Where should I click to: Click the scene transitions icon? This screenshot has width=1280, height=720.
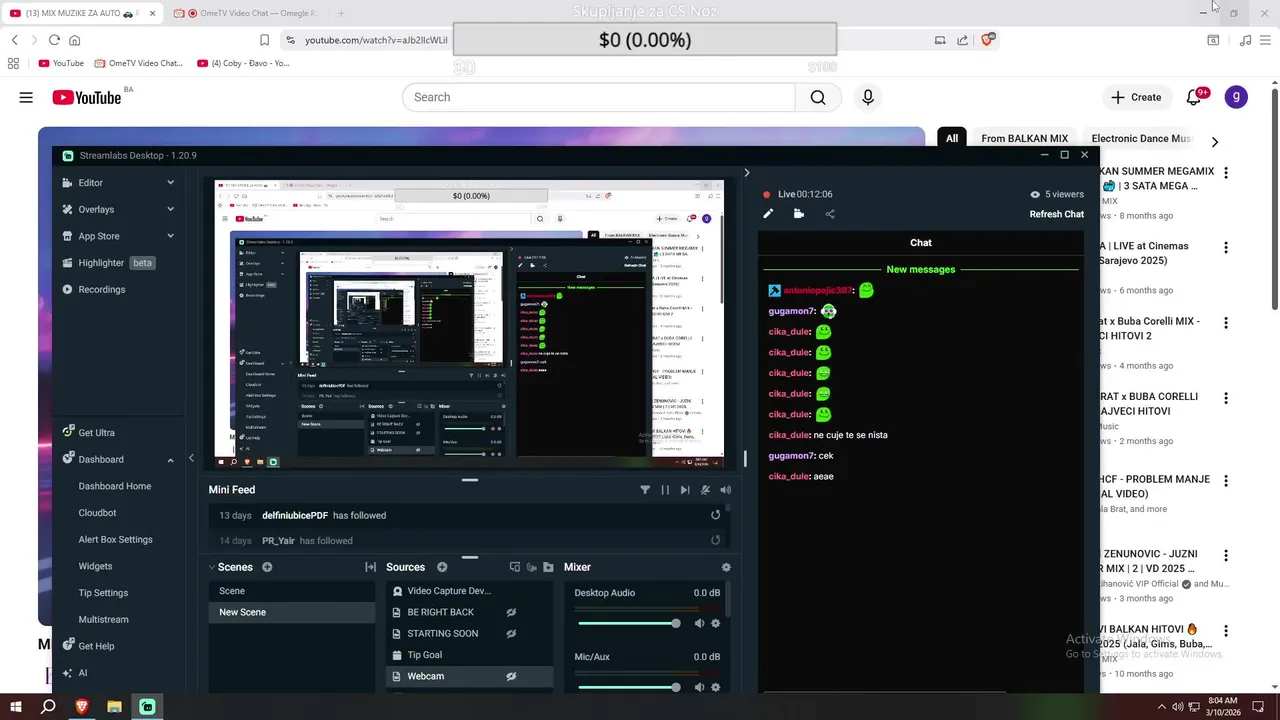click(370, 567)
